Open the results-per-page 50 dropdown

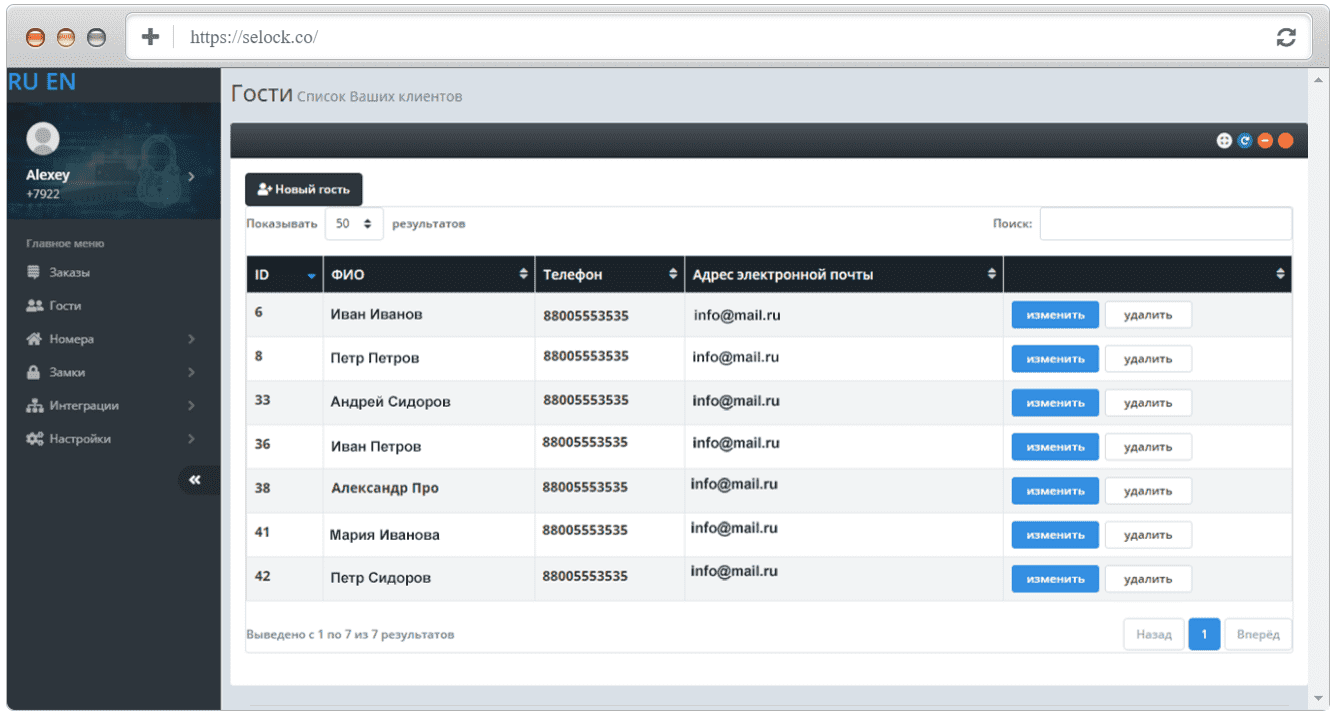pos(354,224)
